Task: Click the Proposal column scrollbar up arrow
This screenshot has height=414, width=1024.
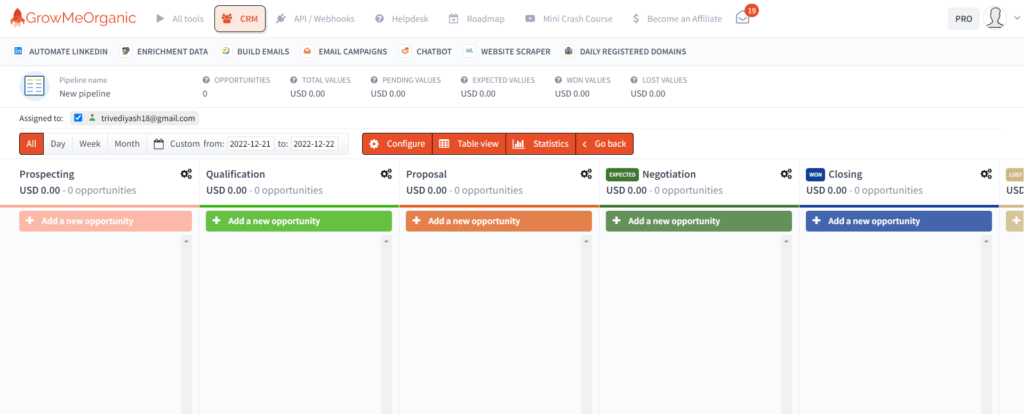Action: click(586, 241)
